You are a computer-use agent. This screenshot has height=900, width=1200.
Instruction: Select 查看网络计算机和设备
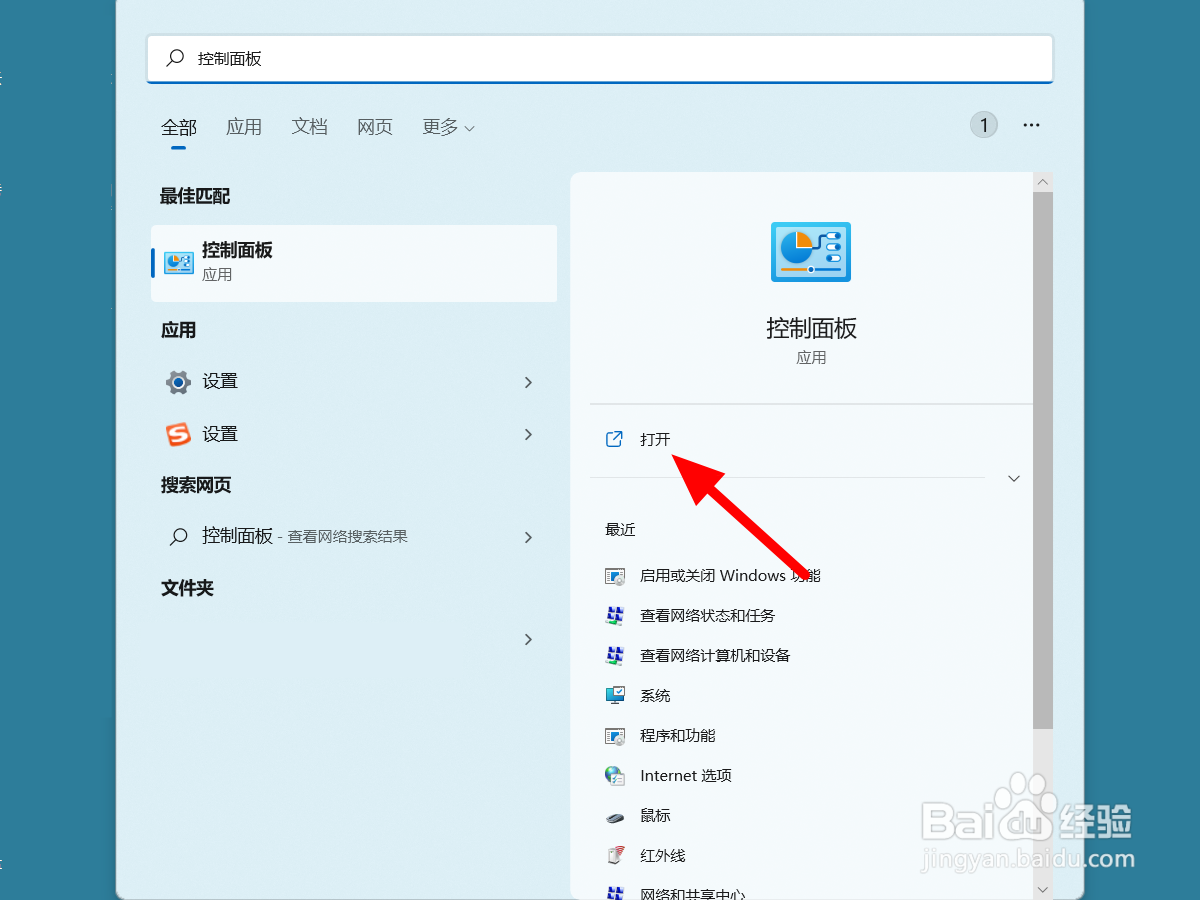coord(713,655)
